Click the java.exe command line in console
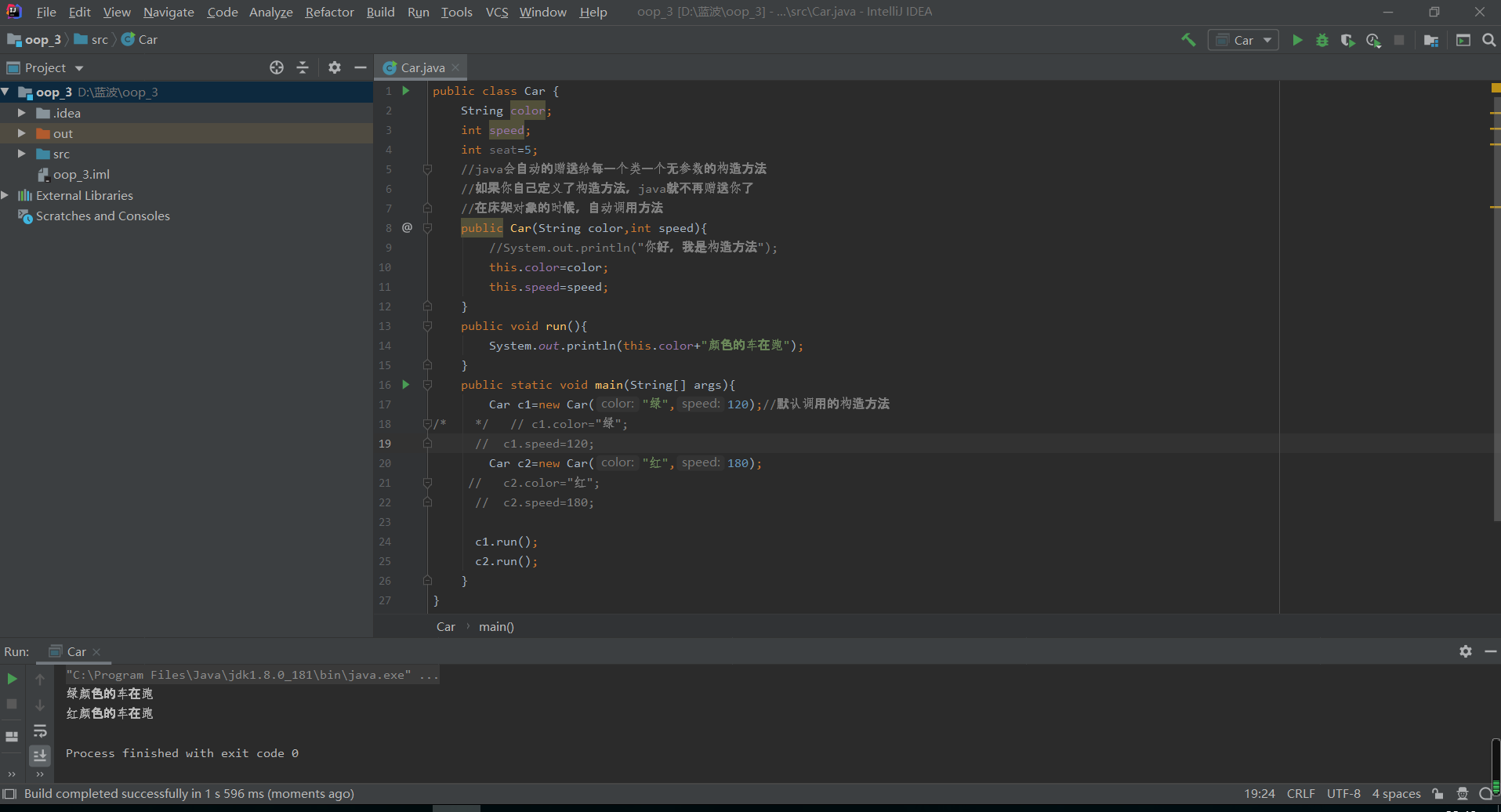The width and height of the screenshot is (1501, 812). pos(252,675)
